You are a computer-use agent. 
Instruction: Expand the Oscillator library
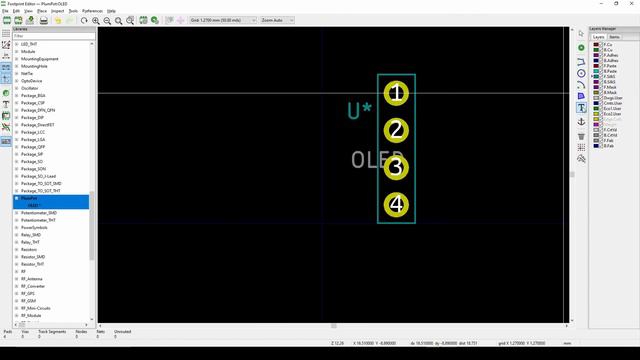point(17,88)
